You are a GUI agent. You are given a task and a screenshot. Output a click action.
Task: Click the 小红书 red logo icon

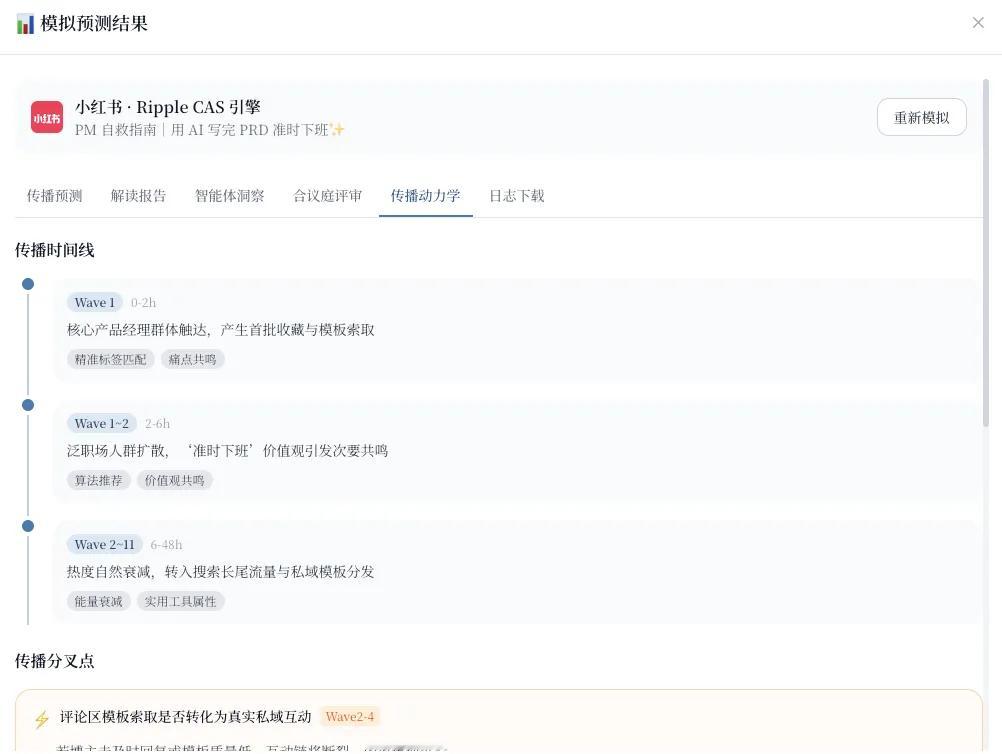[x=47, y=117]
